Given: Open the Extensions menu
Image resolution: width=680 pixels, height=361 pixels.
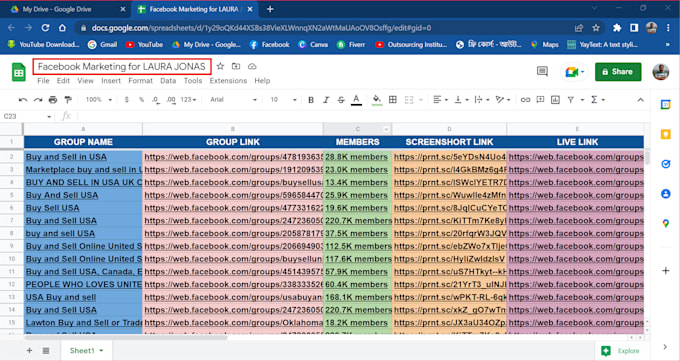Looking at the screenshot, I should coord(228,81).
